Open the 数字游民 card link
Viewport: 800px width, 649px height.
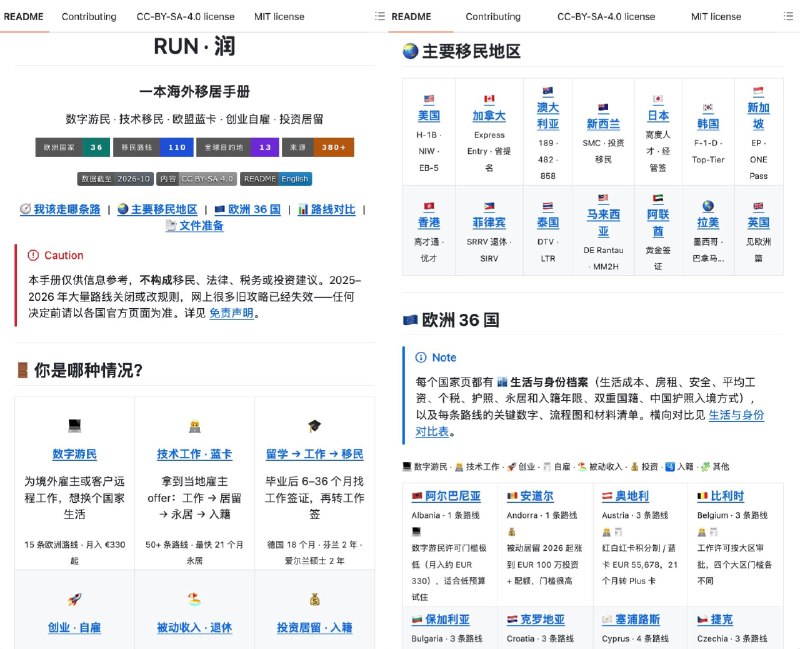pos(74,454)
